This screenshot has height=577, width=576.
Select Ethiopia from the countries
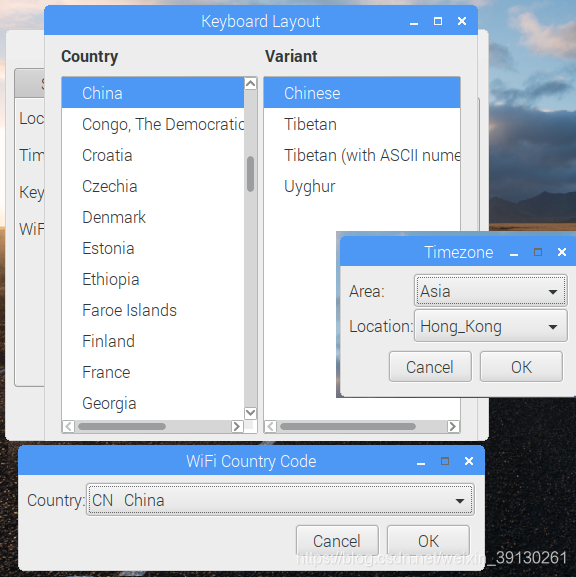coord(153,279)
